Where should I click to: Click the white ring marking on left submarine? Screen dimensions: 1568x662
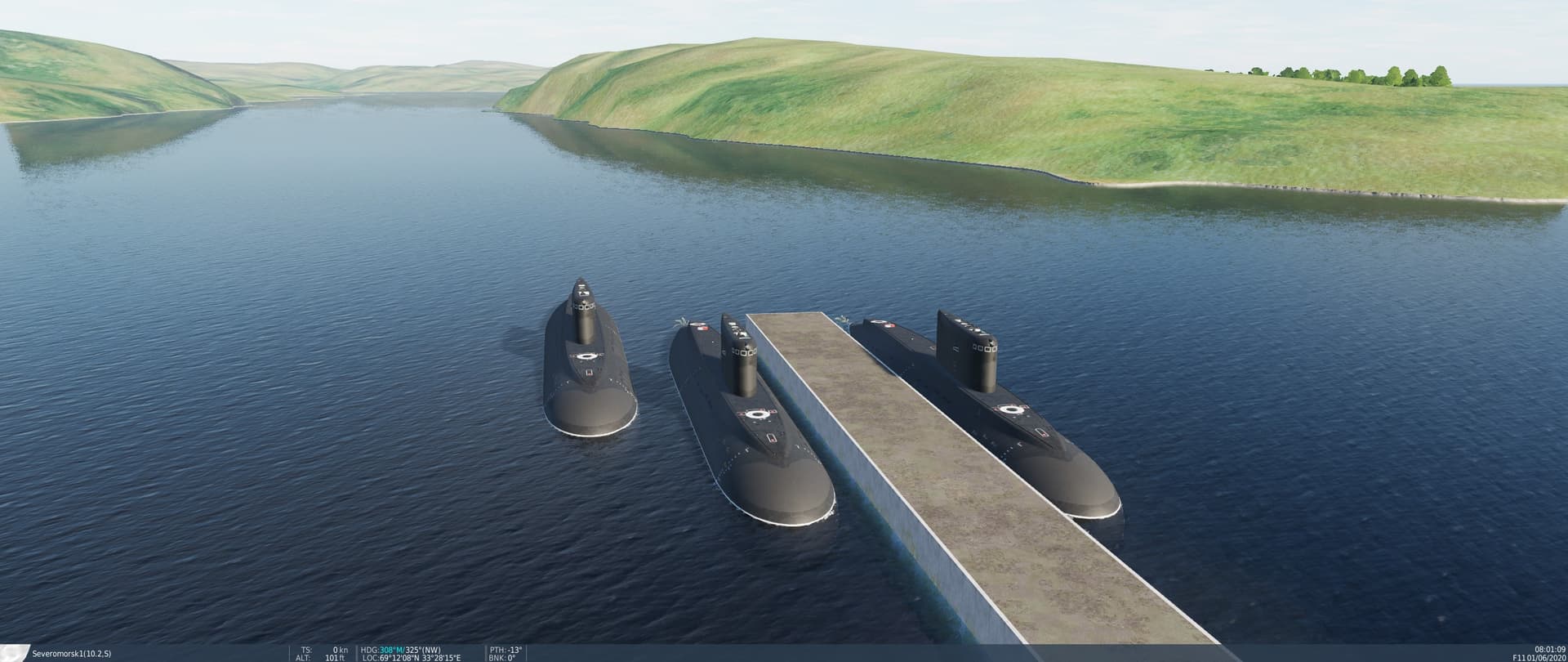tap(586, 356)
